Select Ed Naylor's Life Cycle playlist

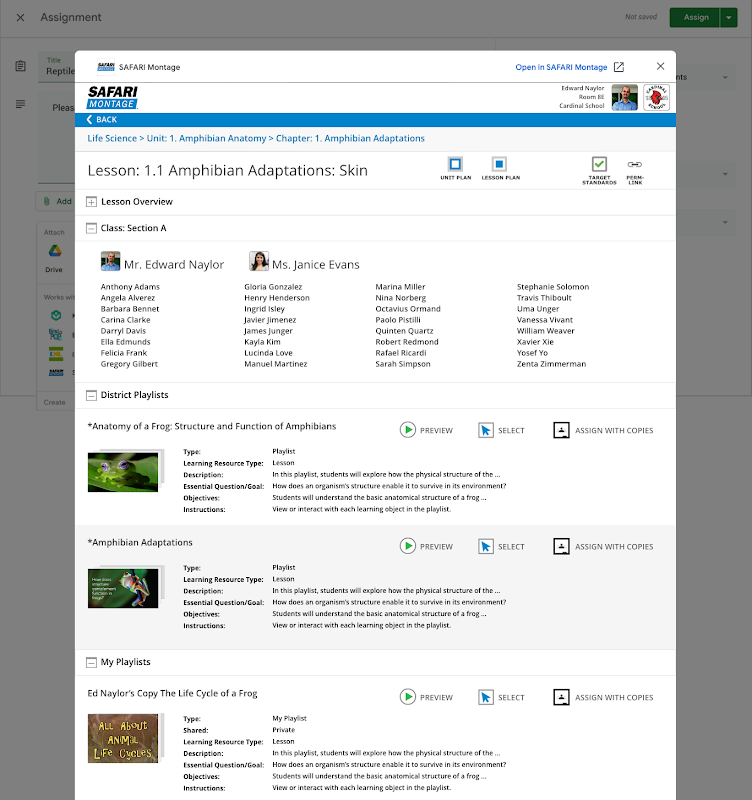501,697
